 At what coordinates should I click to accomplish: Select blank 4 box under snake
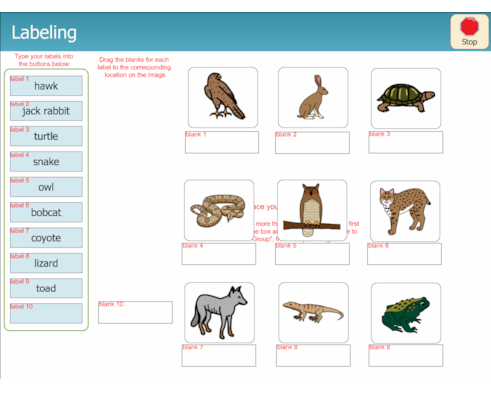coord(219,254)
